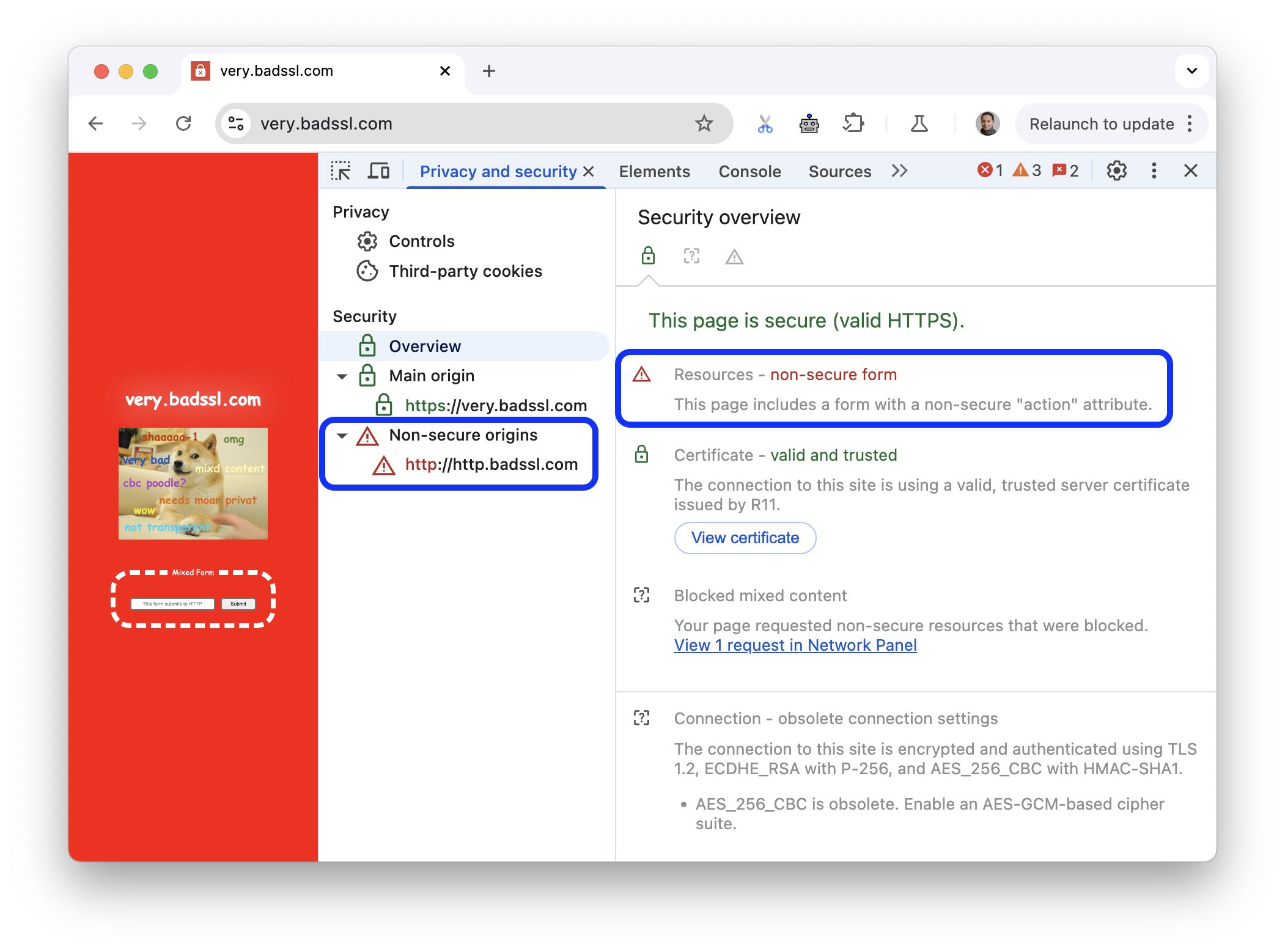Select the https://very.badssl.com origin

tap(497, 405)
